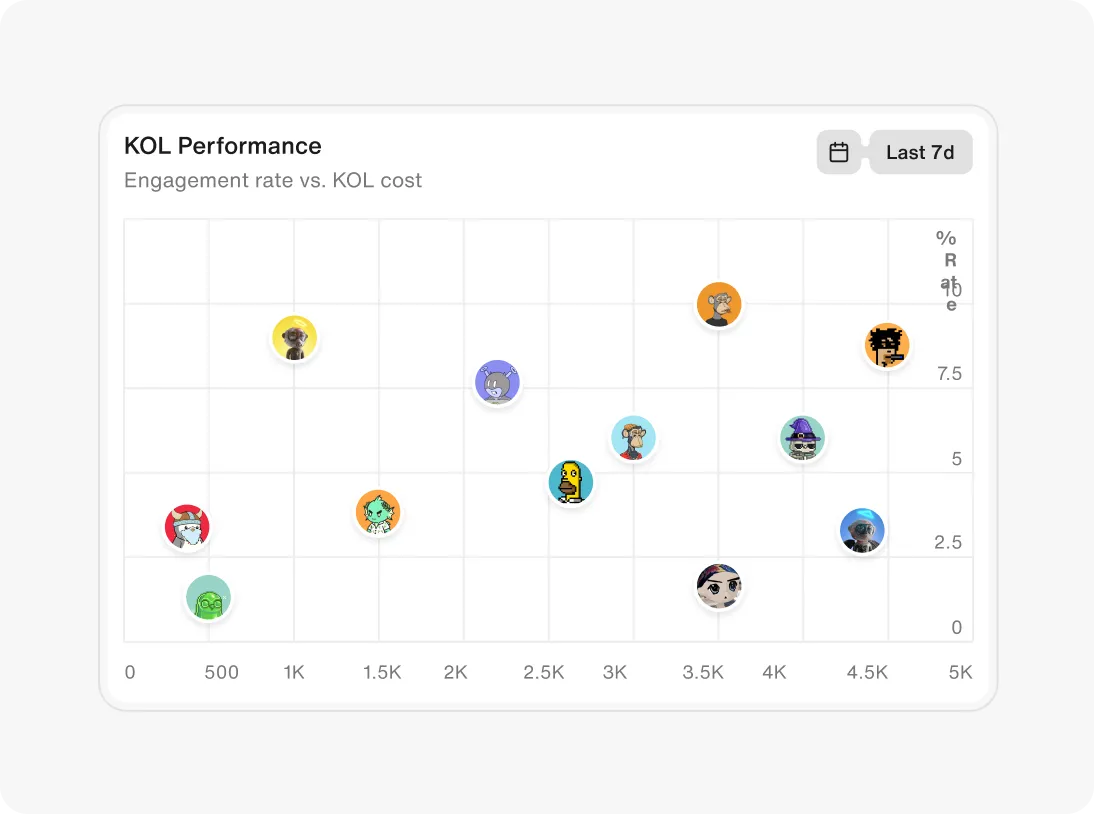Open time filter options next to calendar
The height and width of the screenshot is (814, 1094).
pos(920,152)
